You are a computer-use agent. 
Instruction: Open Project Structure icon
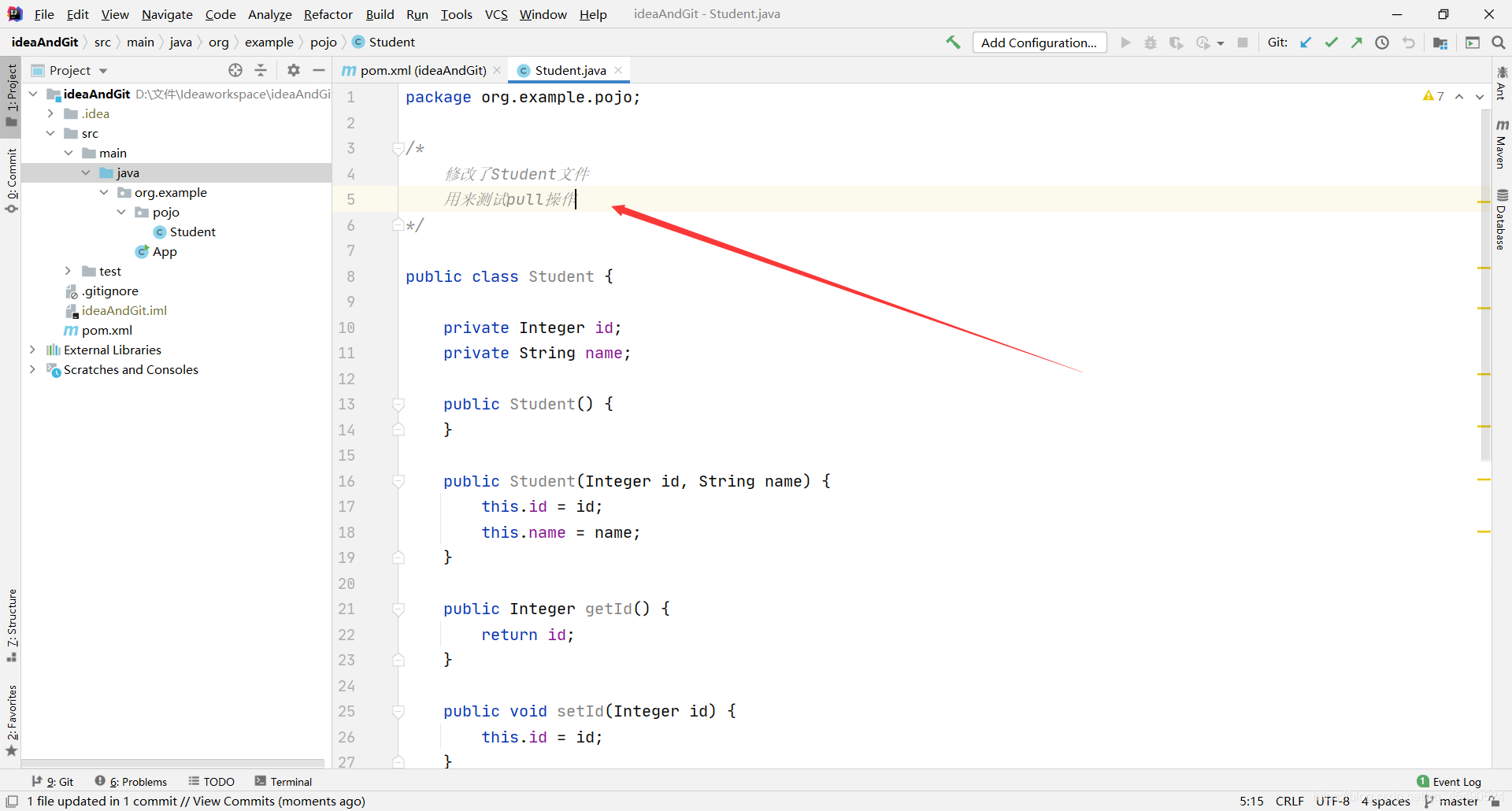point(1440,43)
